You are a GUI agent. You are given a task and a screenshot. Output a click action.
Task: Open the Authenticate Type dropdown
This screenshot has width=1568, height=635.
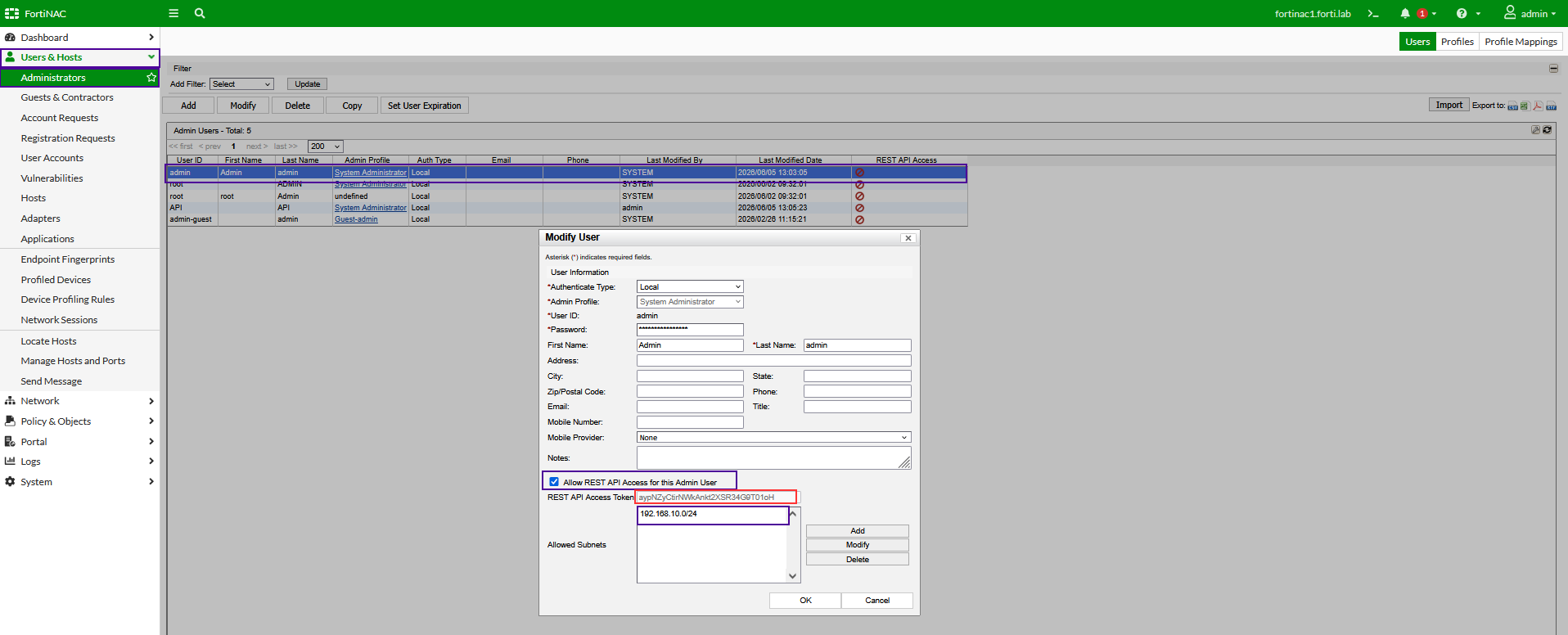coord(690,286)
